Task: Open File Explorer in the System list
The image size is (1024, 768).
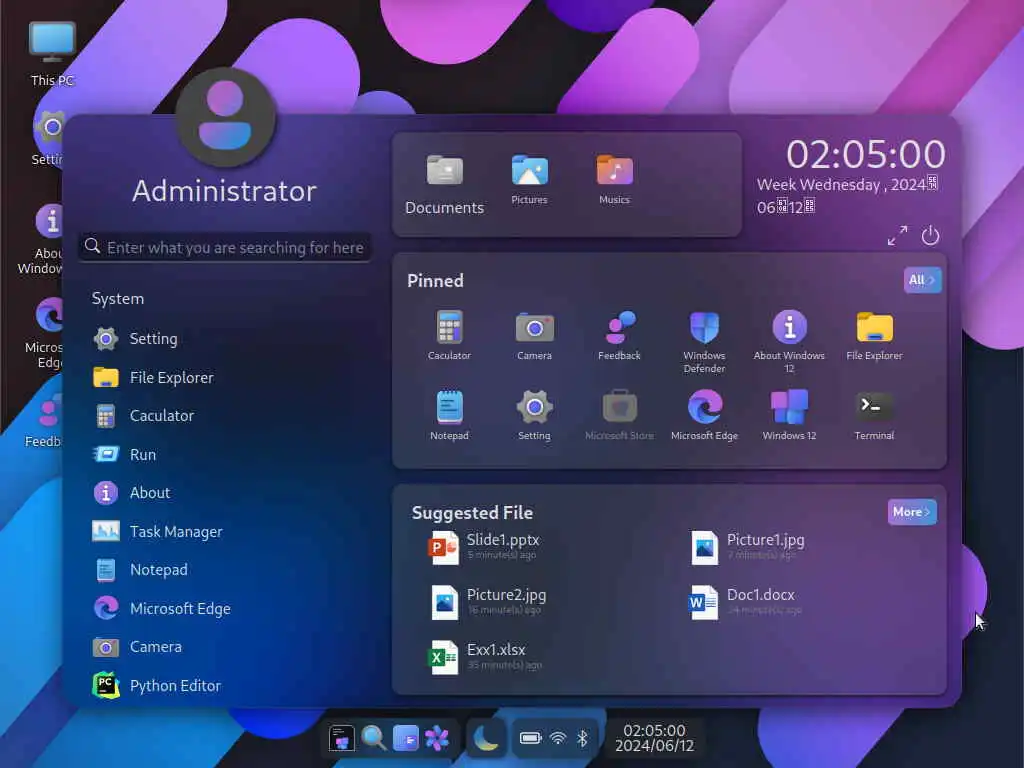Action: pyautogui.click(x=225, y=377)
